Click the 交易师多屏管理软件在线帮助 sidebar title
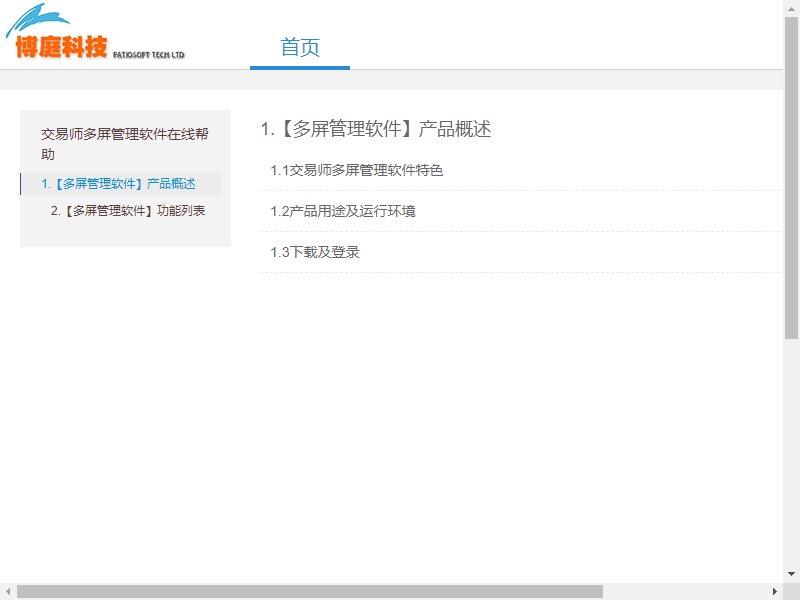Viewport: 800px width, 600px height. (x=124, y=144)
